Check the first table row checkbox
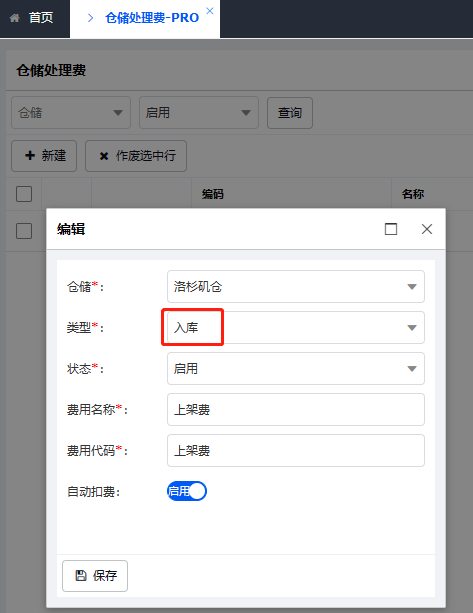 [24, 231]
